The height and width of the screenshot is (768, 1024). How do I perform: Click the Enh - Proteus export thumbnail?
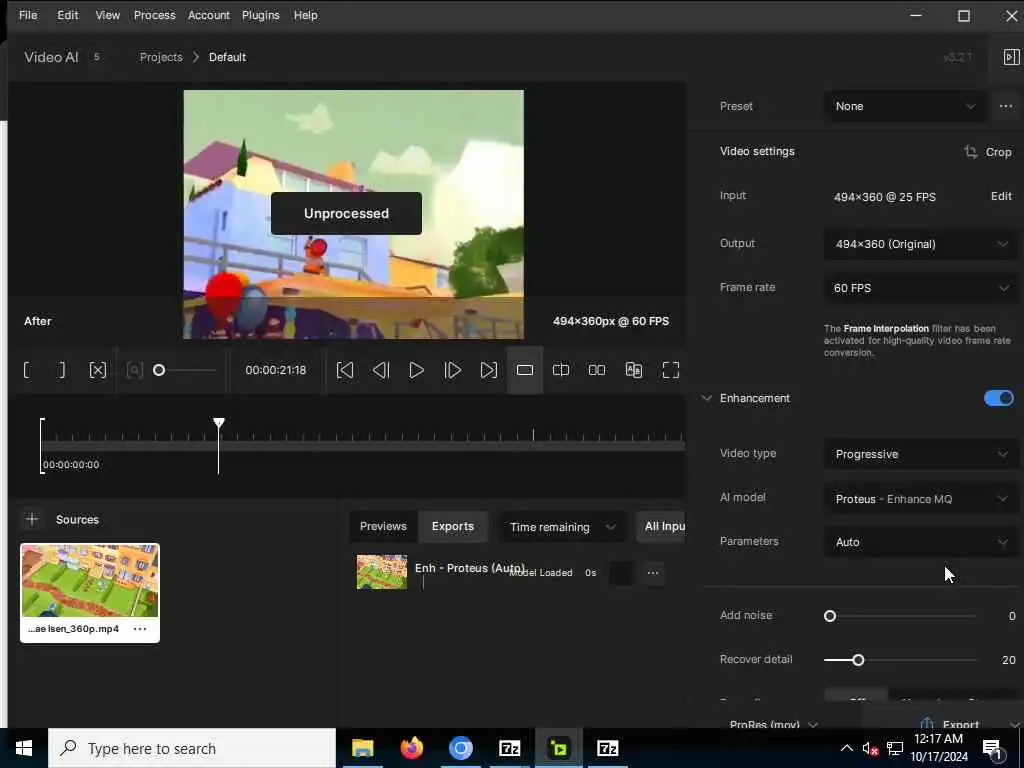click(382, 572)
